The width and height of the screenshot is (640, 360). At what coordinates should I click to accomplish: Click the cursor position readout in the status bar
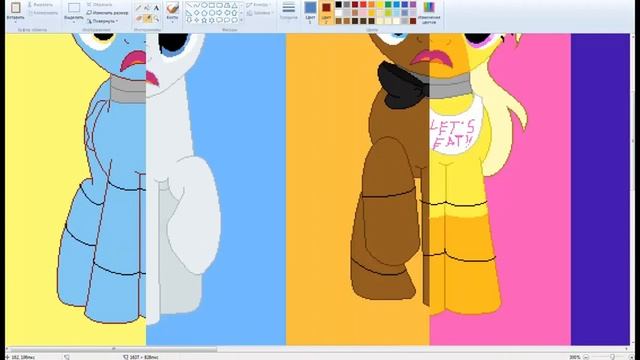[x=22, y=357]
